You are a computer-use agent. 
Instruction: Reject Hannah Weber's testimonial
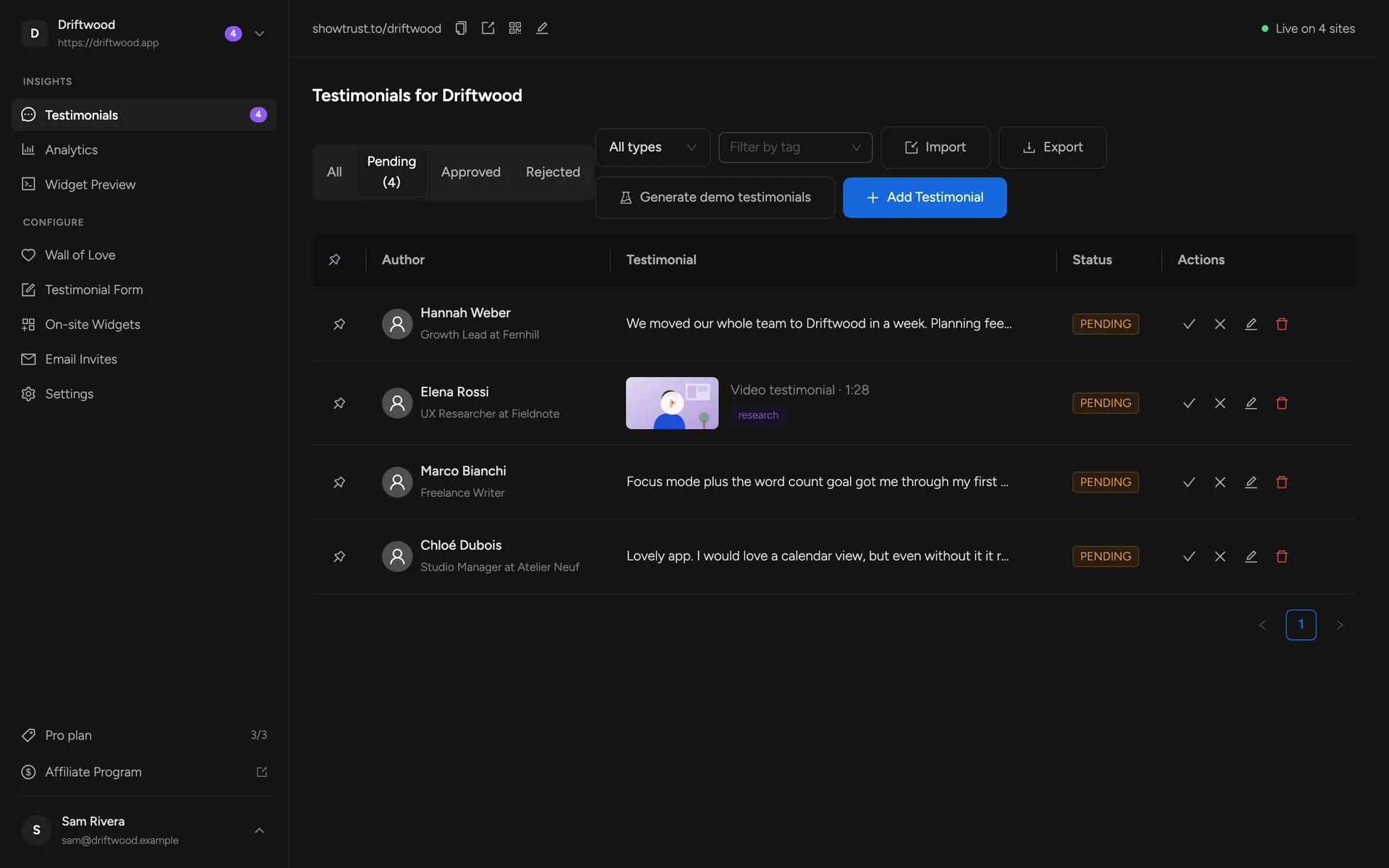[1220, 324]
